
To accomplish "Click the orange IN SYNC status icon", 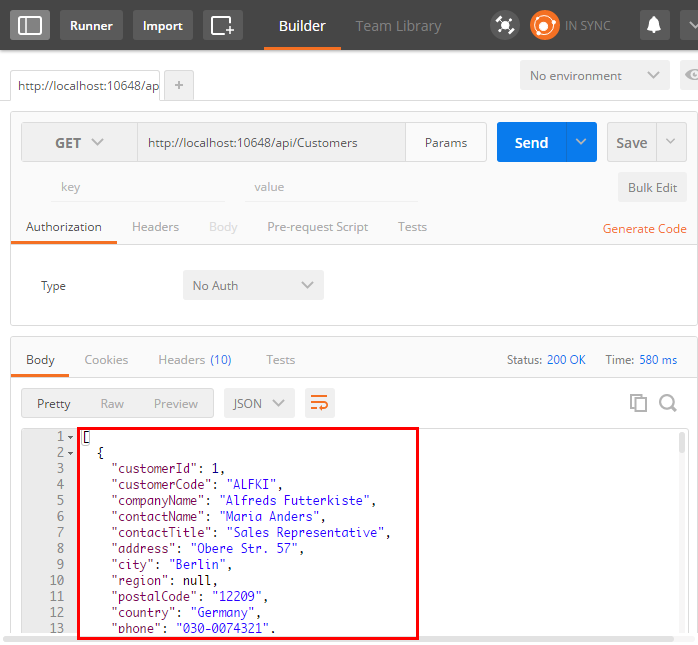I will pyautogui.click(x=544, y=25).
